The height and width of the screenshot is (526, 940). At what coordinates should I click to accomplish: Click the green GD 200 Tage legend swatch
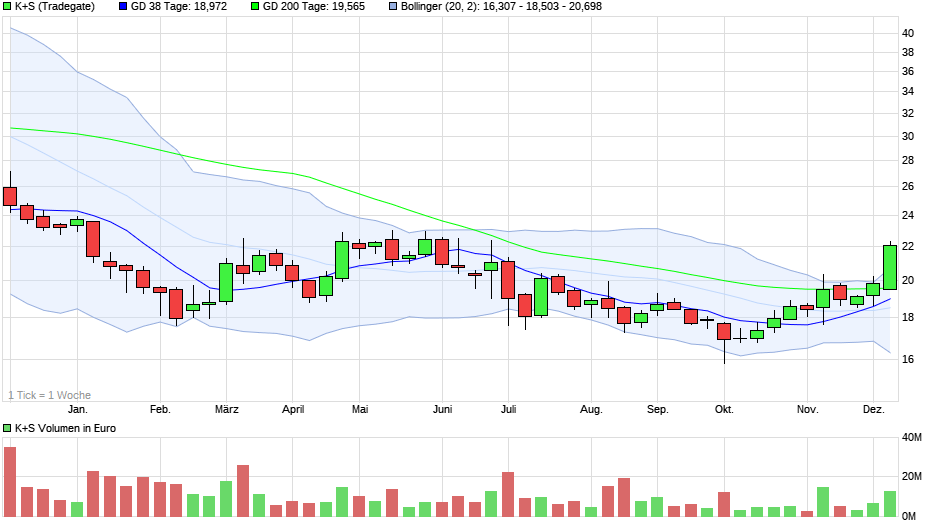click(x=254, y=7)
